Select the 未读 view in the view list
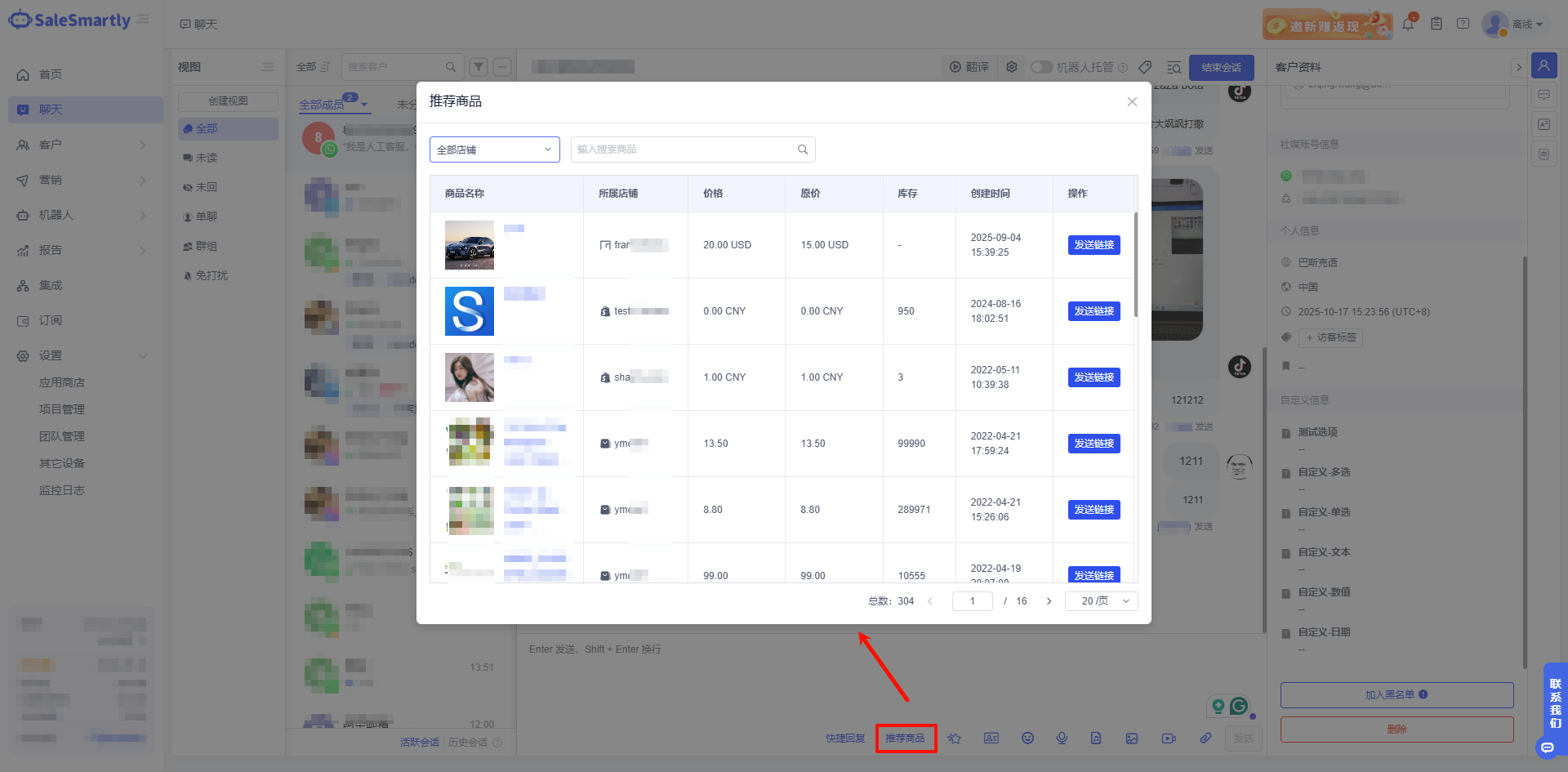 207,158
